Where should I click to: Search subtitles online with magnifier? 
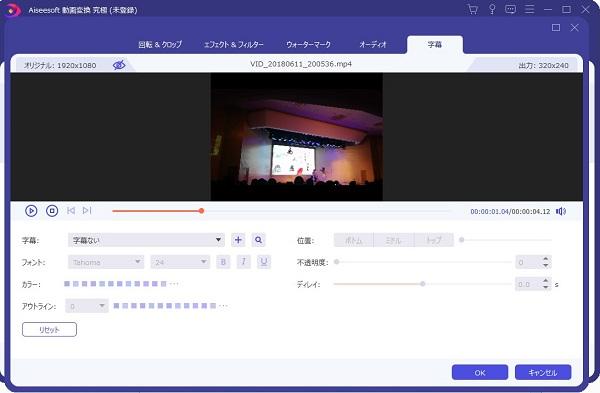click(259, 240)
